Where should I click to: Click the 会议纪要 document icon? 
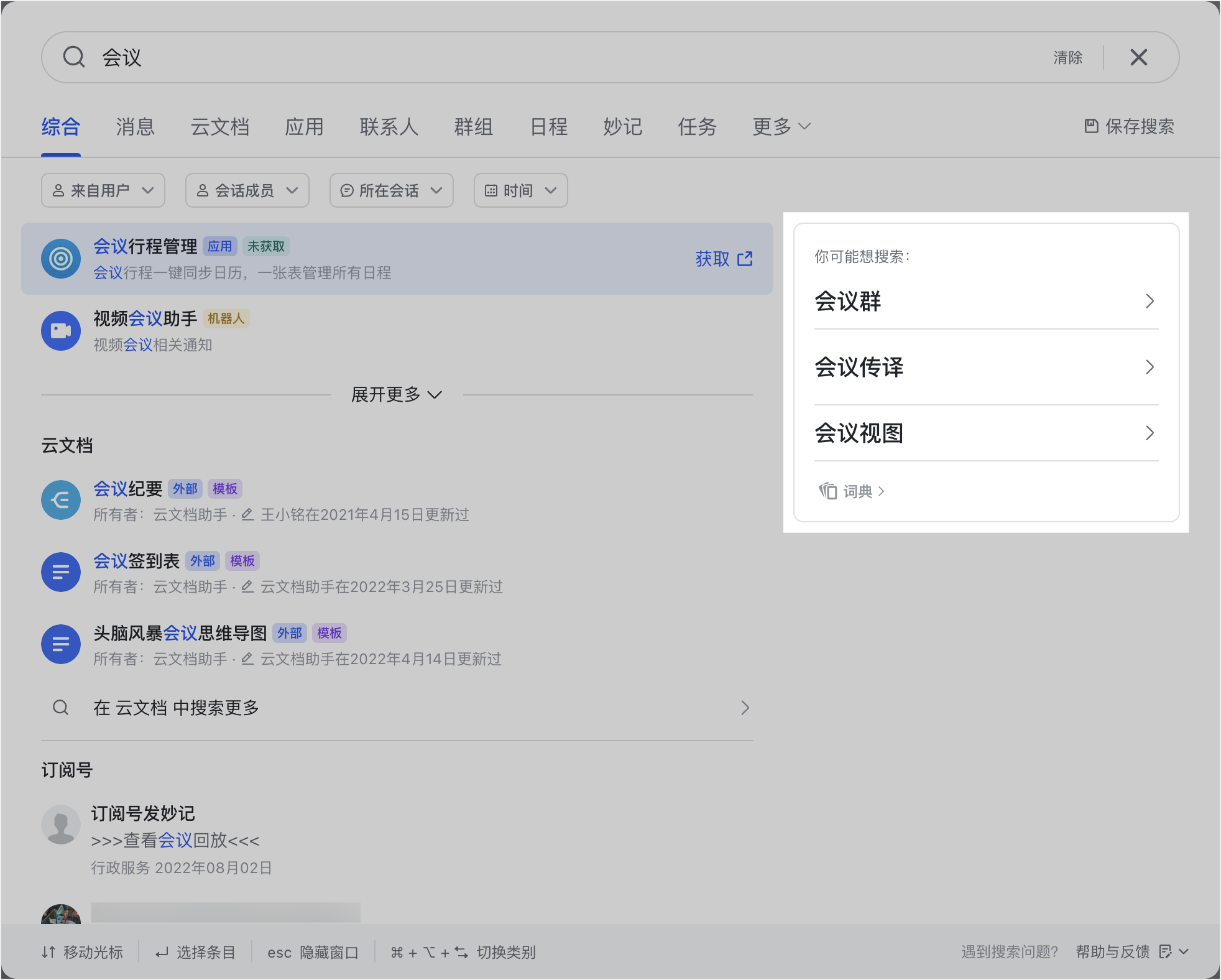point(61,500)
